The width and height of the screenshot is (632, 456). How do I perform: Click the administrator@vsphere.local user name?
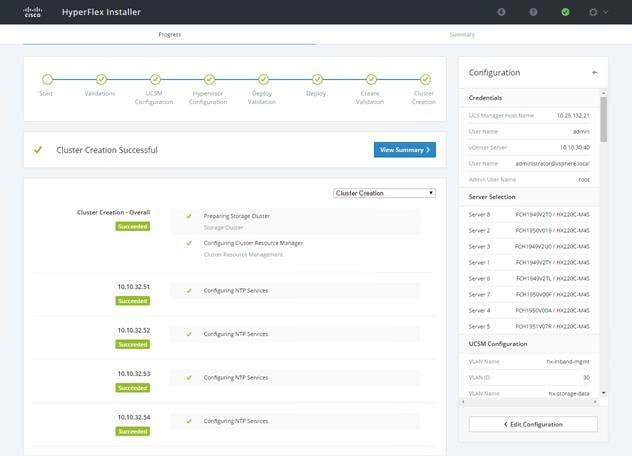[552, 164]
